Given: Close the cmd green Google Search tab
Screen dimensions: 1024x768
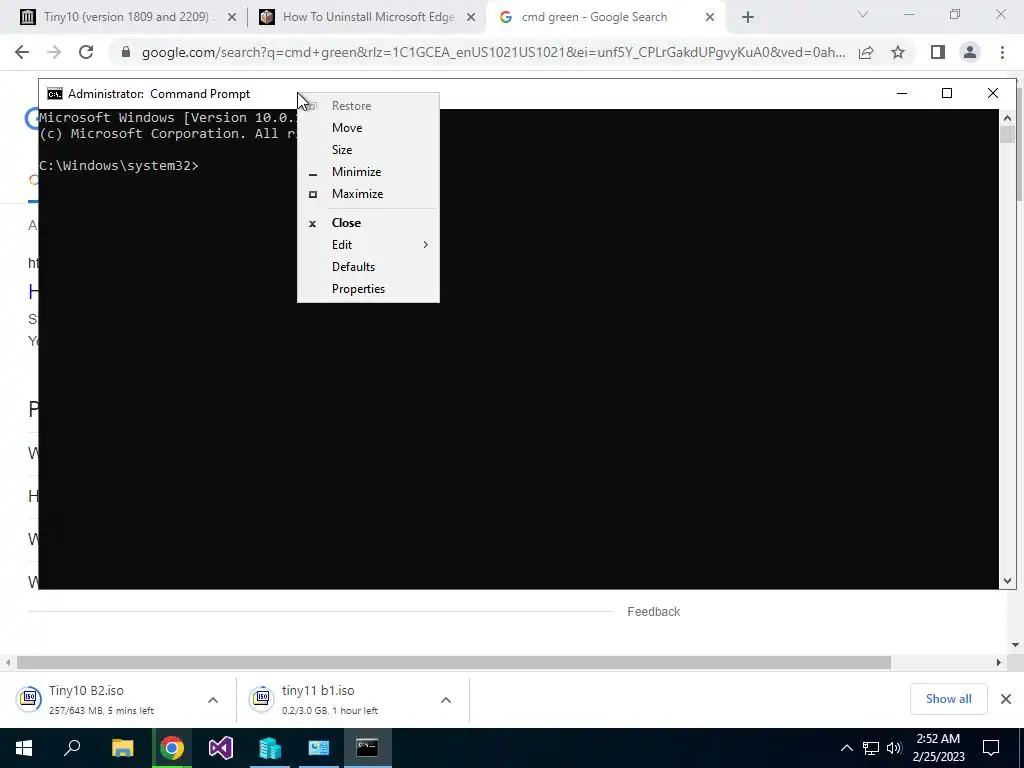Looking at the screenshot, I should pos(710,18).
